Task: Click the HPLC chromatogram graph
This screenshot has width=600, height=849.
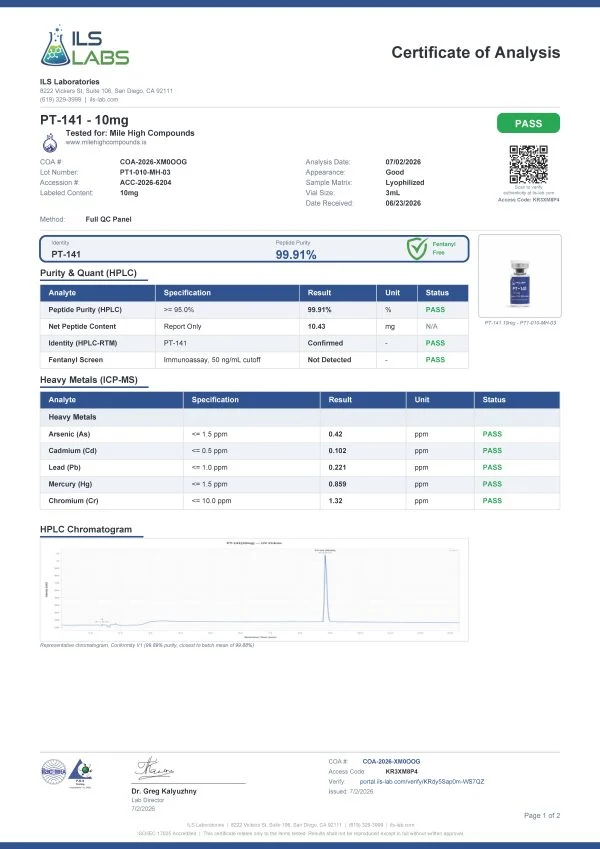Action: coord(254,590)
